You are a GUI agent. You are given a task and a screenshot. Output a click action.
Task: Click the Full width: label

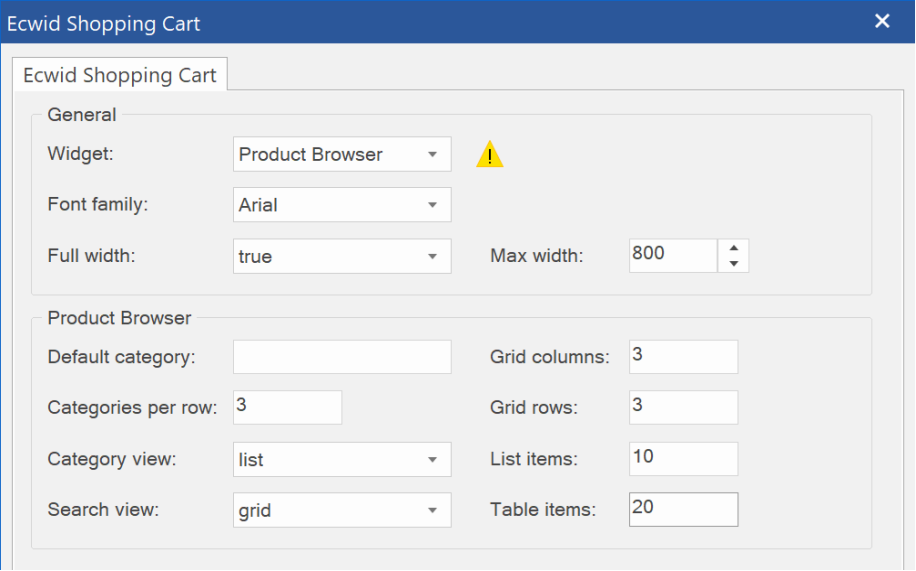[91, 255]
